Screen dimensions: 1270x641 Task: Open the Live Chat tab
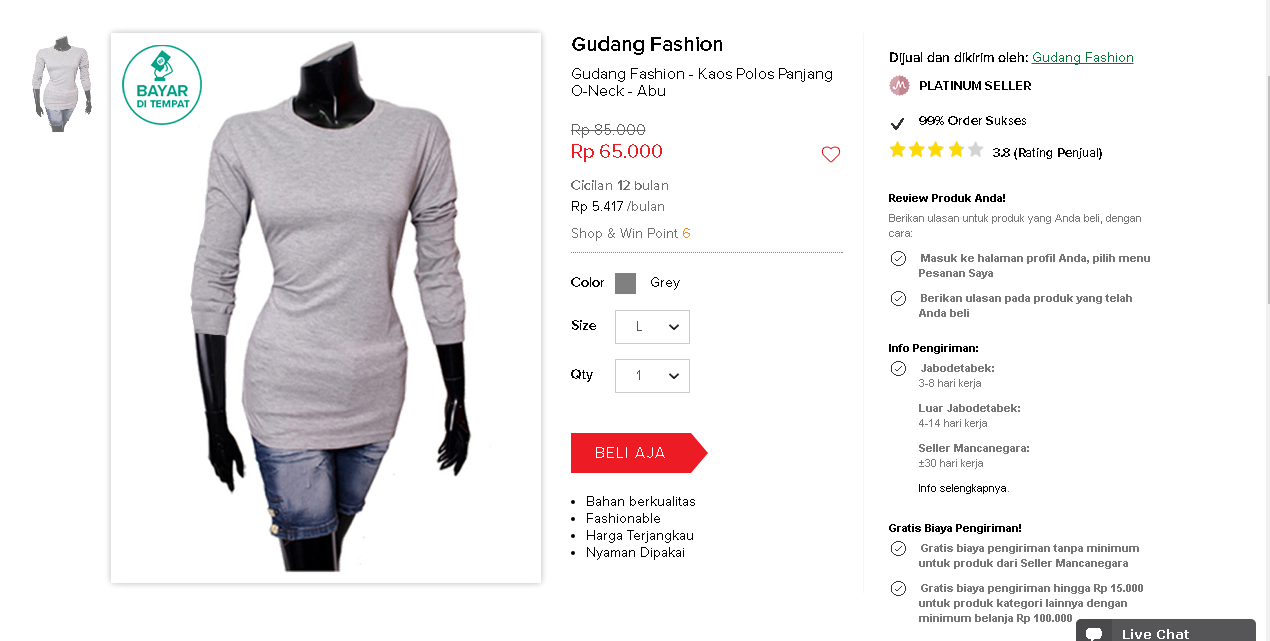[1165, 632]
